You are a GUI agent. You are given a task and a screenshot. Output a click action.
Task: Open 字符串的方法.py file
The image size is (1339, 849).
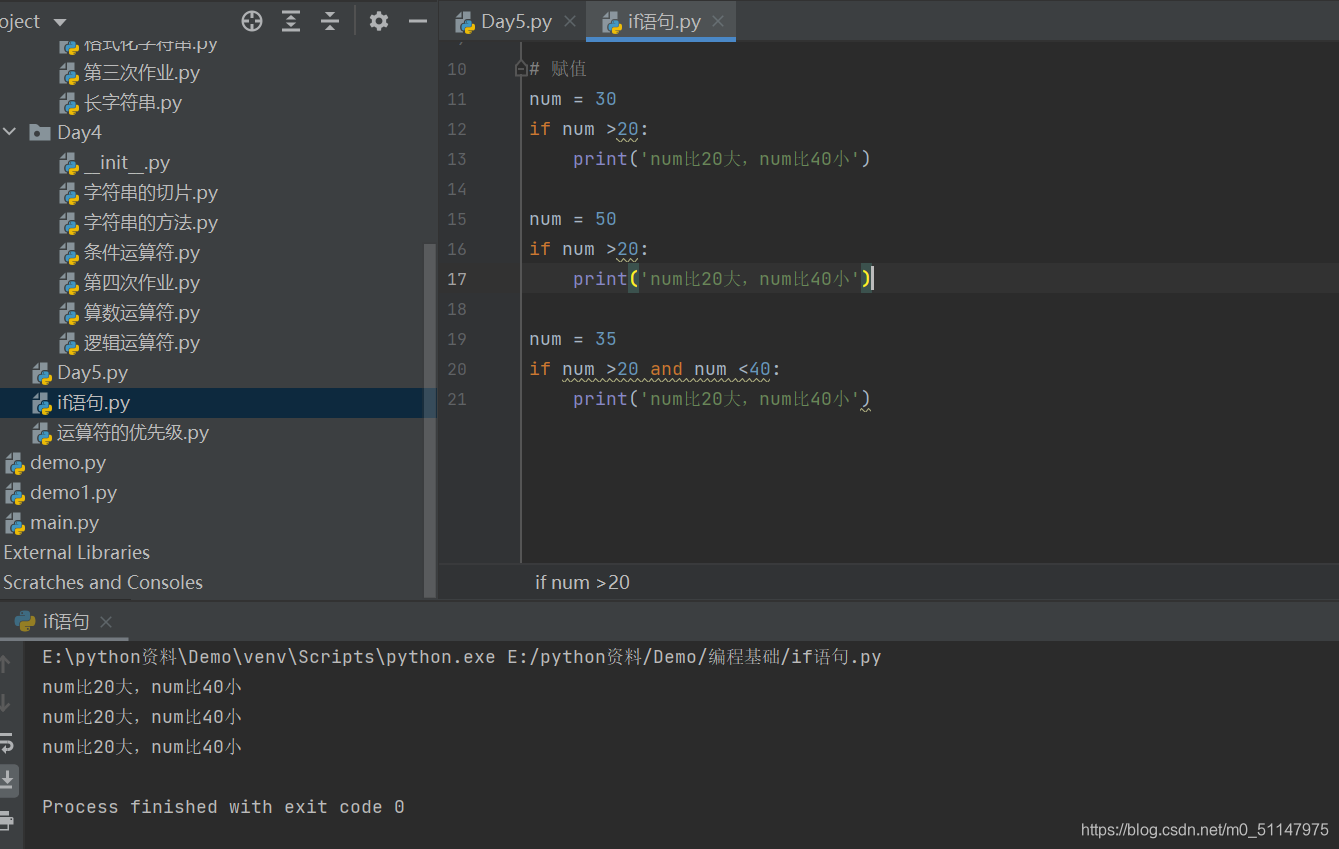point(151,223)
